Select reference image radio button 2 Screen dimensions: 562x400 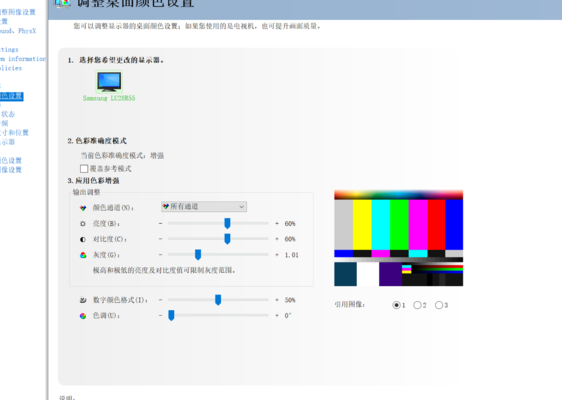coord(417,305)
